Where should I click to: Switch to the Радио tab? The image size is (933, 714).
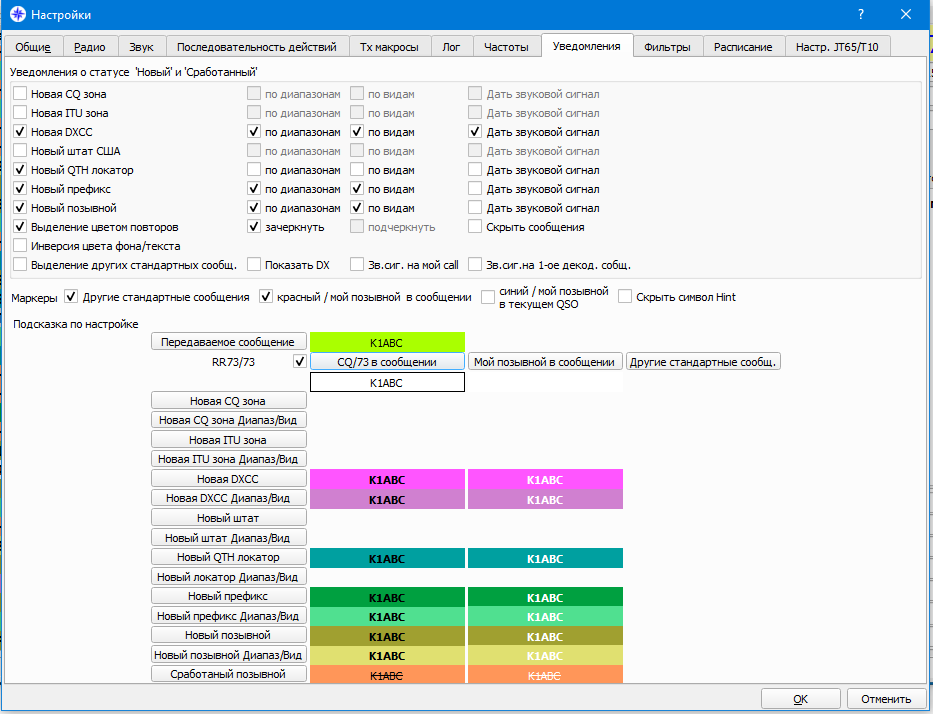tap(89, 46)
